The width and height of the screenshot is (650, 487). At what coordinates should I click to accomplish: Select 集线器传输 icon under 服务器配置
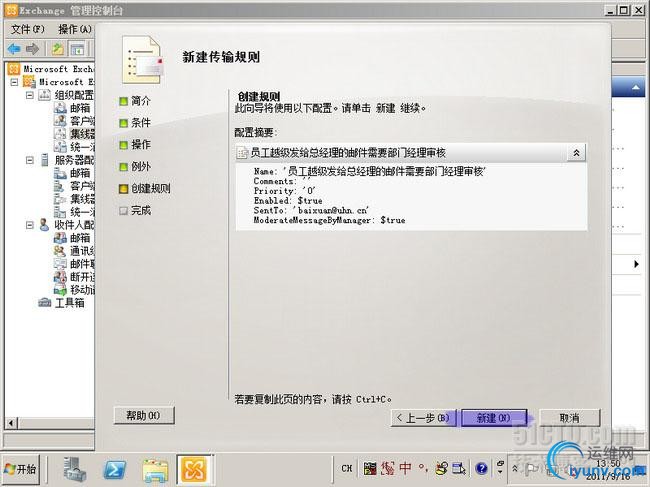pos(60,199)
